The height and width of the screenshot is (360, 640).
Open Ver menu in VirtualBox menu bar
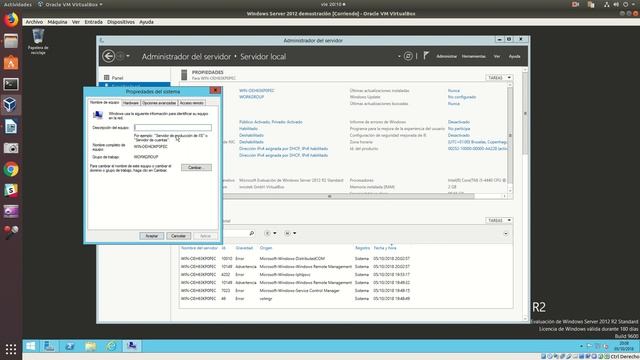pos(76,22)
